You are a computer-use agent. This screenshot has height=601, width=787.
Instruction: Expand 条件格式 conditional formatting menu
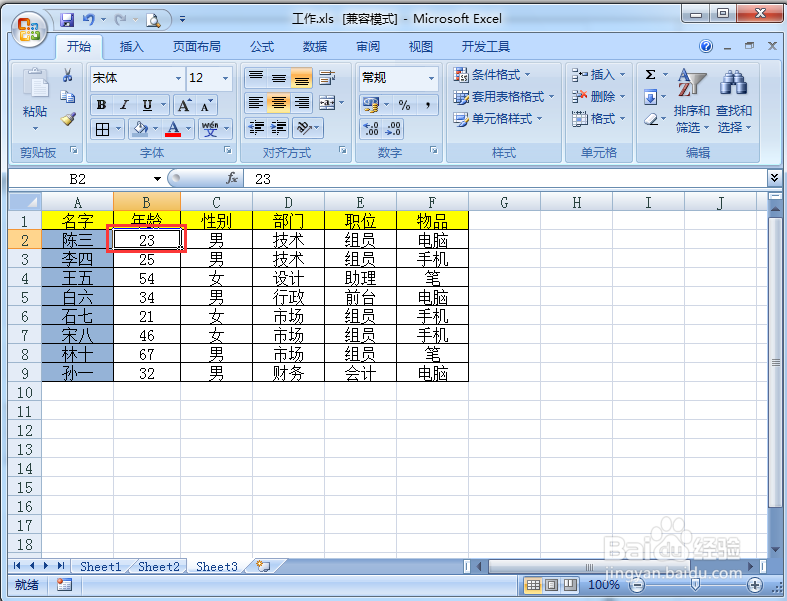491,75
